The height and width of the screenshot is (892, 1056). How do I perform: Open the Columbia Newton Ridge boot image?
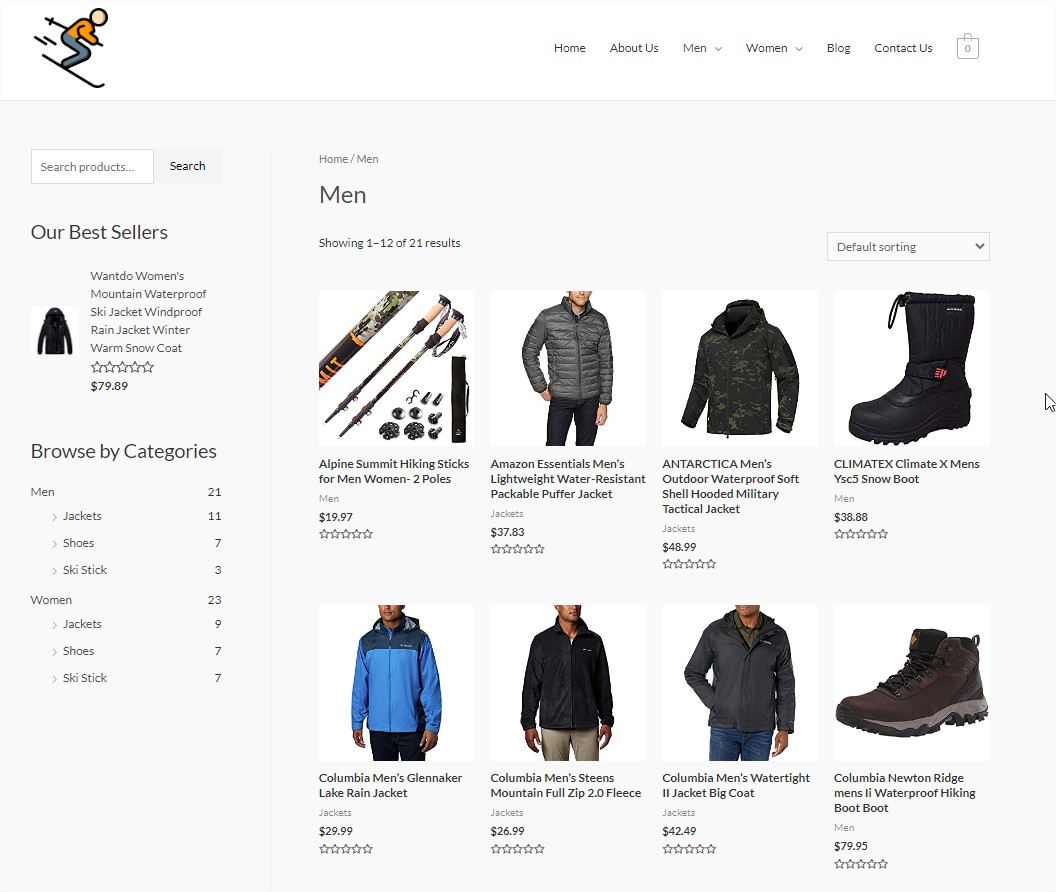(x=911, y=682)
